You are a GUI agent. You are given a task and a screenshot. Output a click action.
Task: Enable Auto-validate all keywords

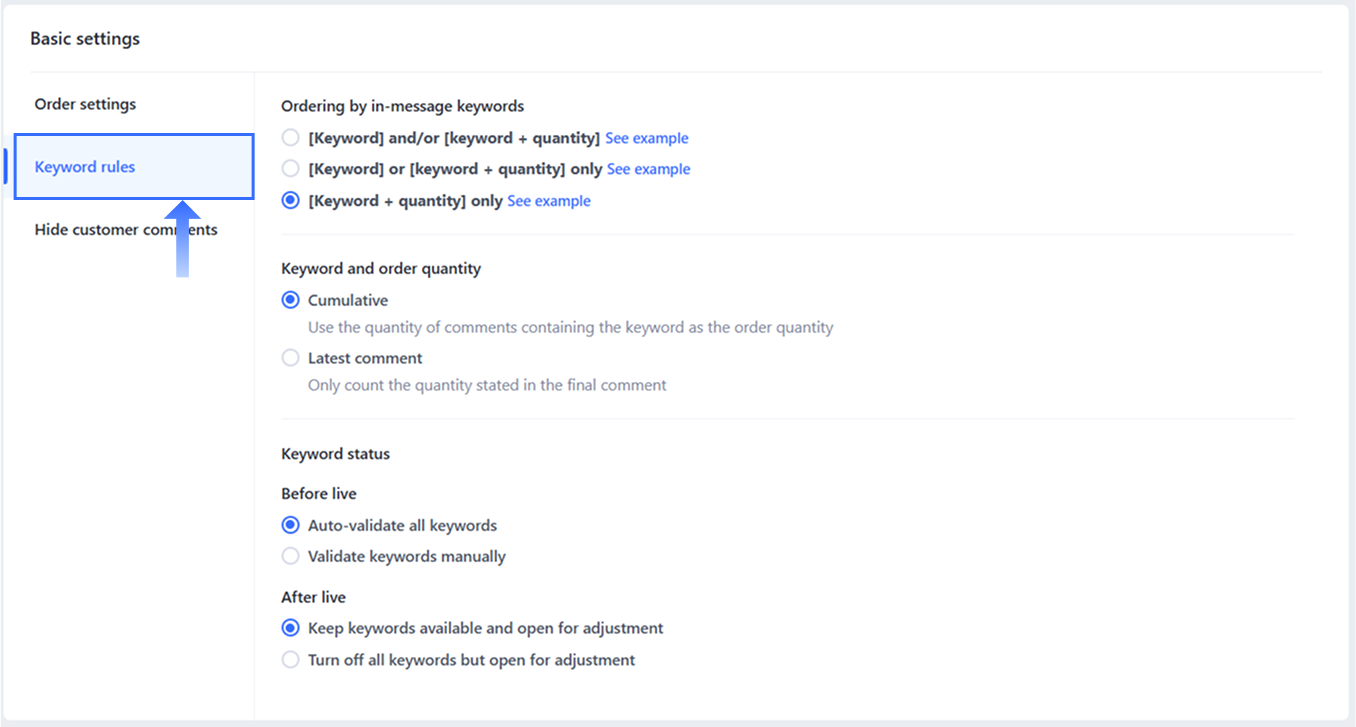coord(291,525)
